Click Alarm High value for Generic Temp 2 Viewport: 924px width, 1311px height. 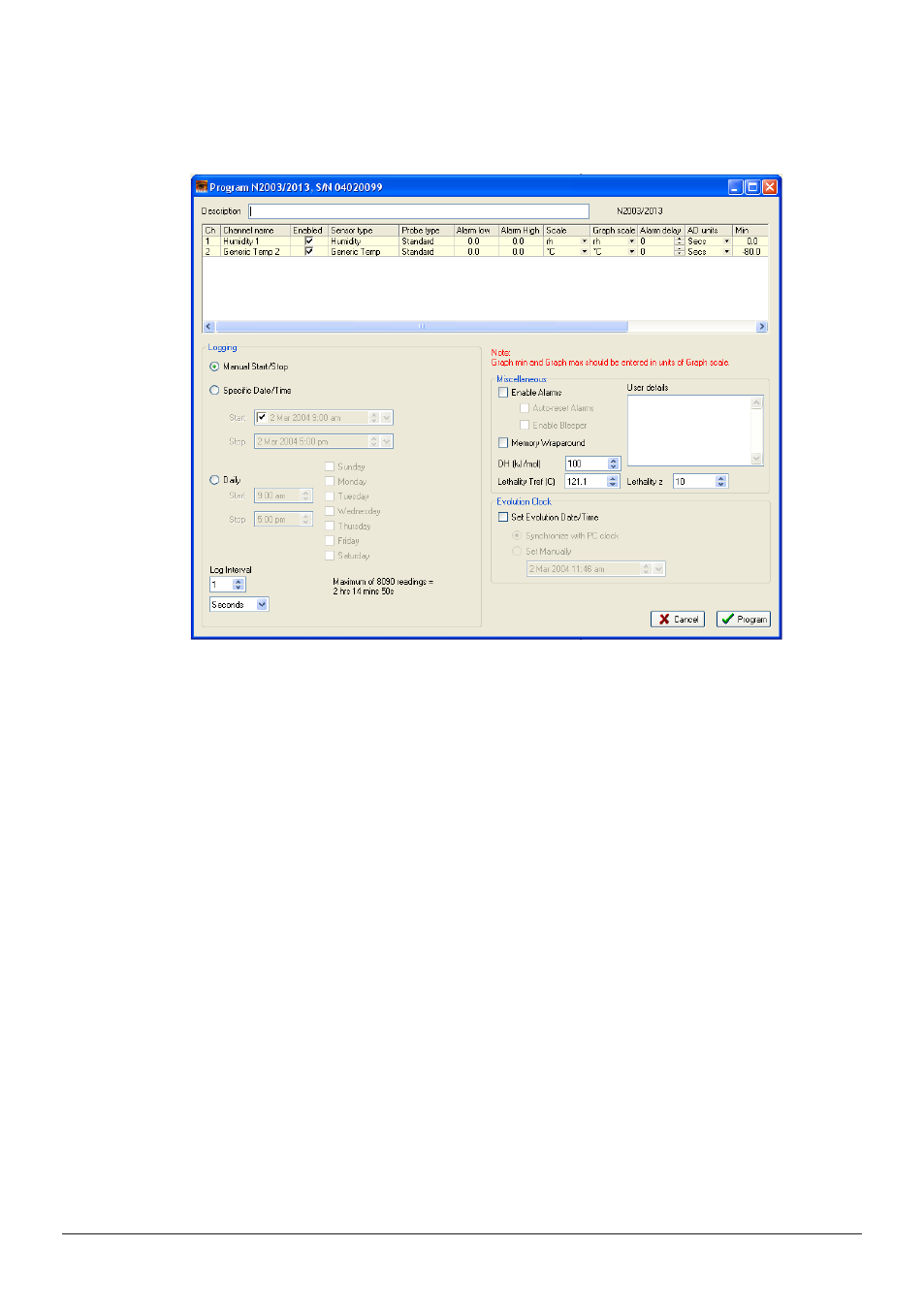click(521, 251)
